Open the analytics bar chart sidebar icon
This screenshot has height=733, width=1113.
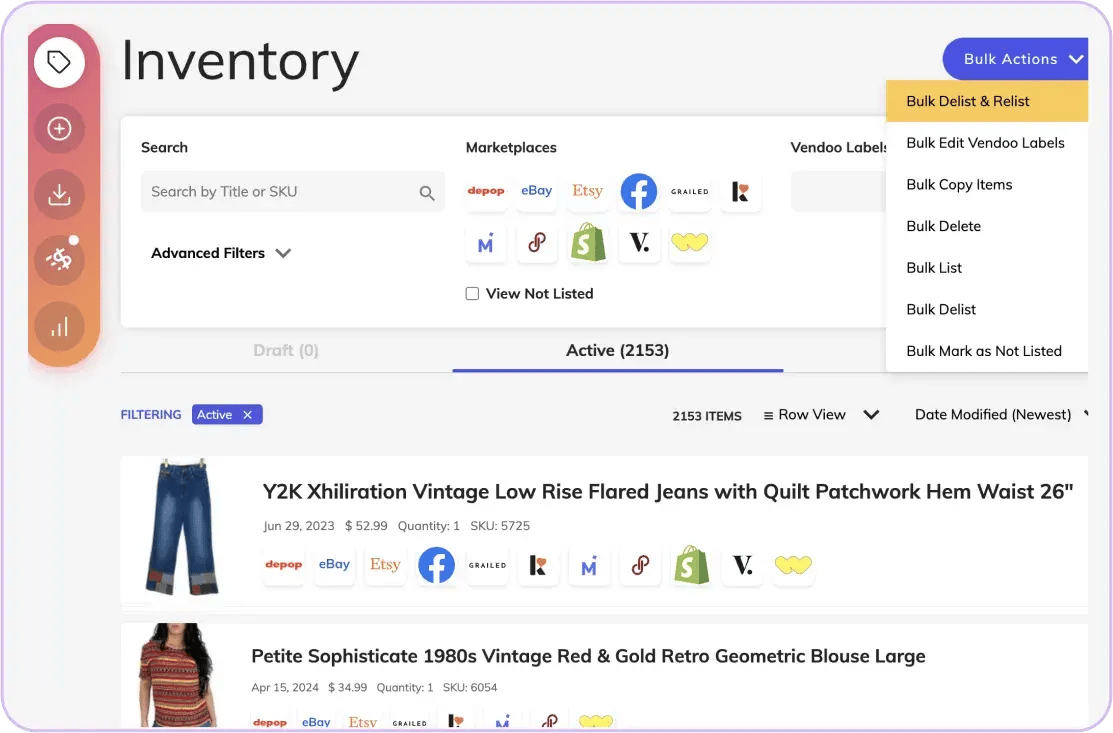[59, 326]
